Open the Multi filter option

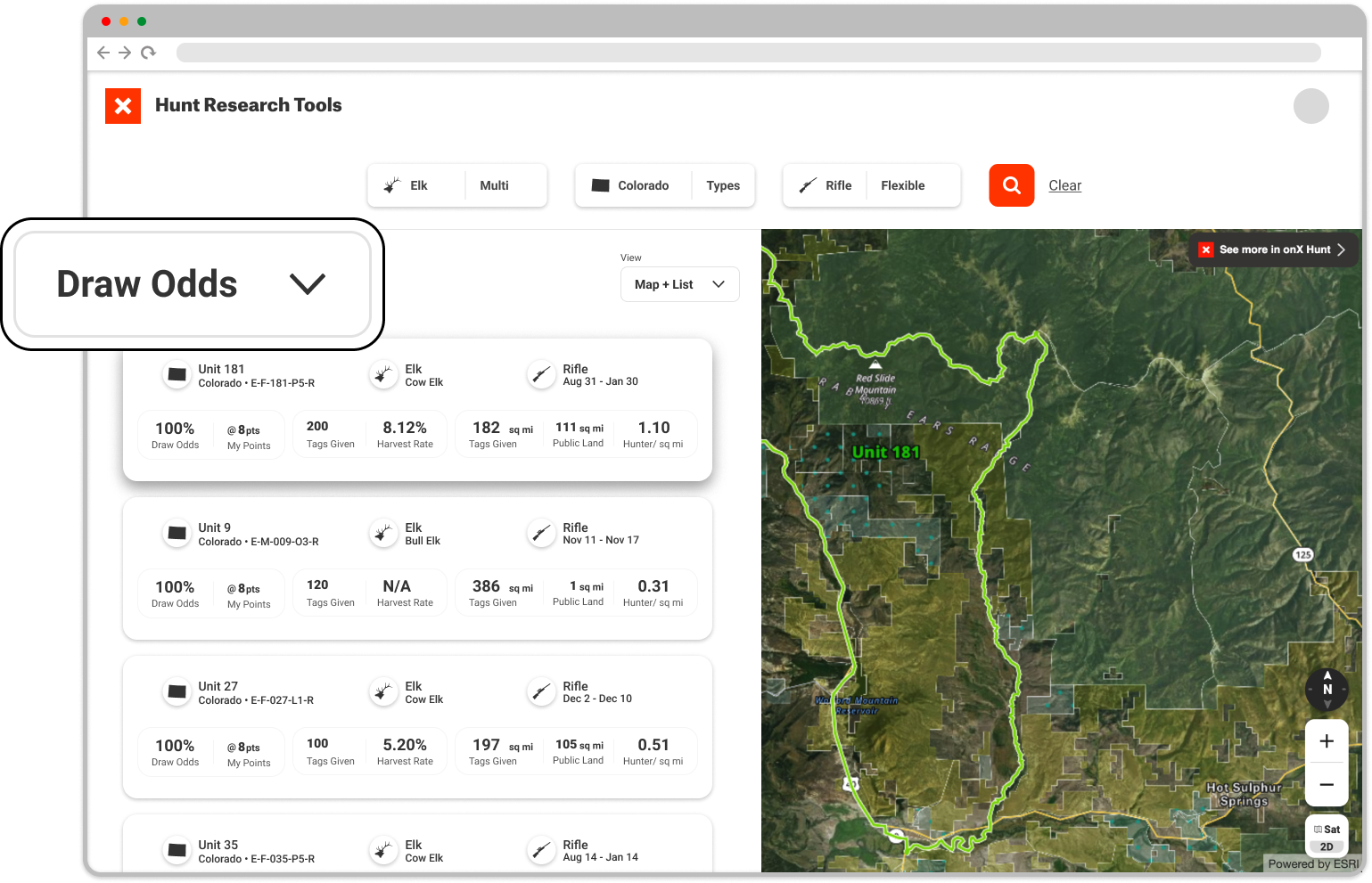coord(505,185)
